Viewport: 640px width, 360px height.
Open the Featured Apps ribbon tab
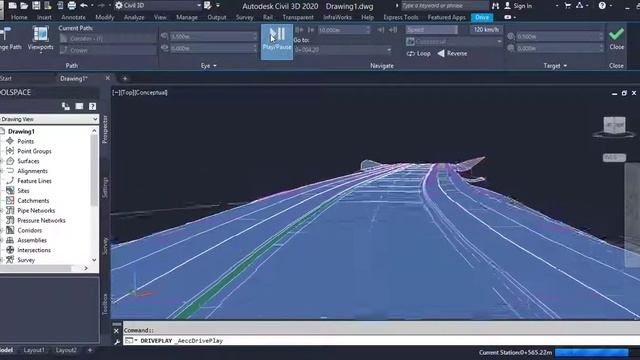click(x=447, y=17)
